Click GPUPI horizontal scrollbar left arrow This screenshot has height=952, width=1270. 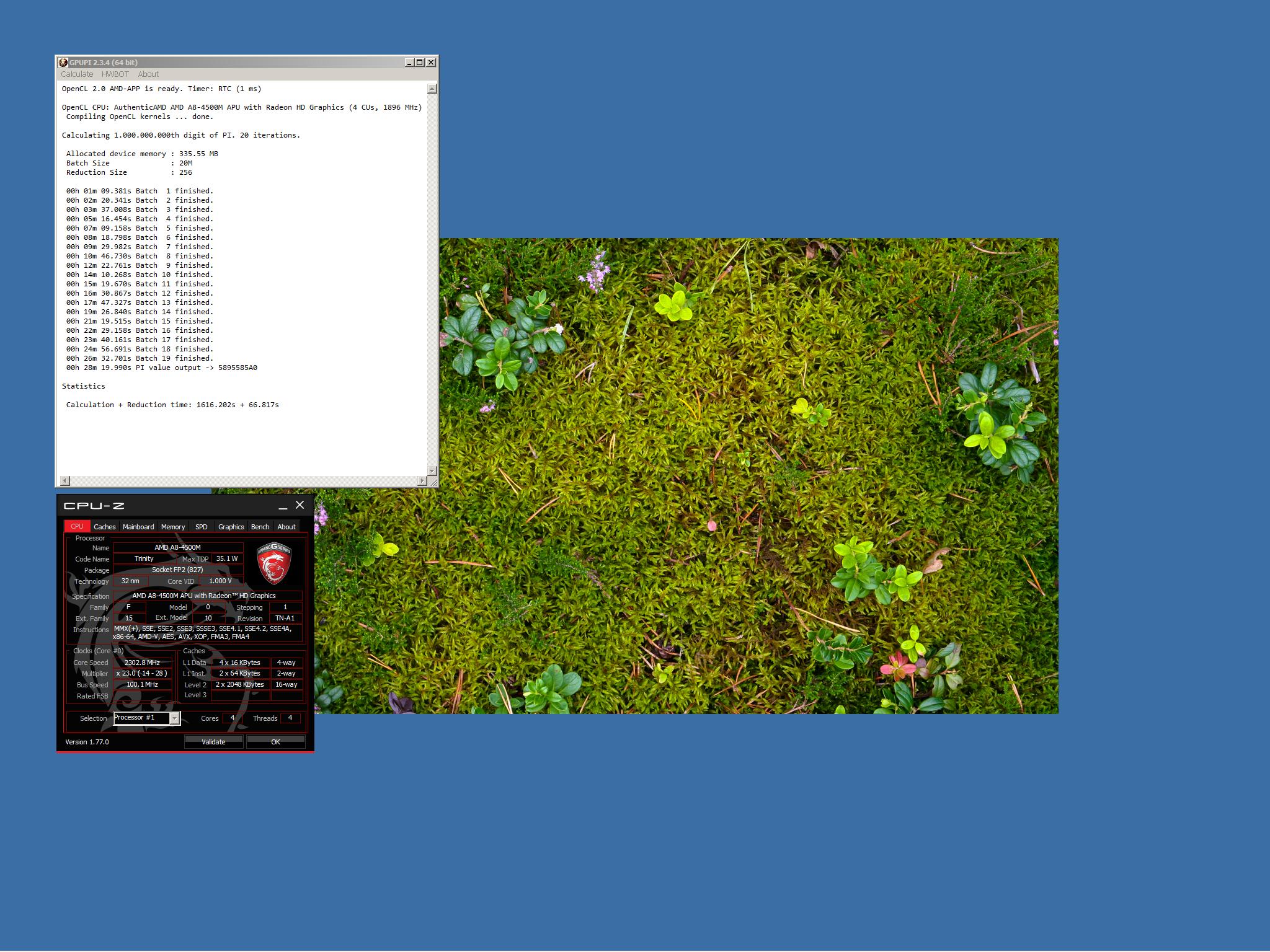coord(65,481)
